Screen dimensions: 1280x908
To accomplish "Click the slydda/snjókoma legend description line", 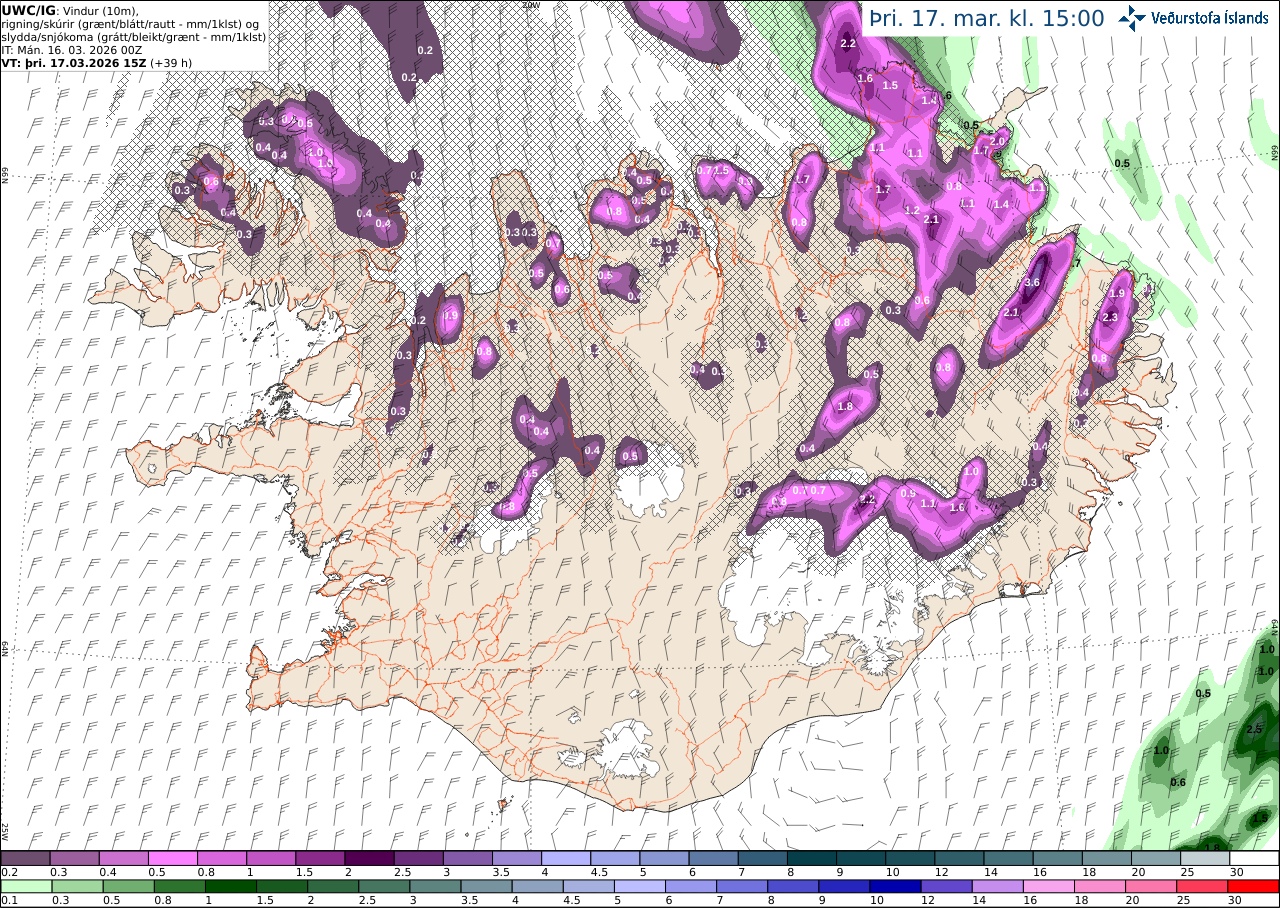I will pyautogui.click(x=134, y=36).
